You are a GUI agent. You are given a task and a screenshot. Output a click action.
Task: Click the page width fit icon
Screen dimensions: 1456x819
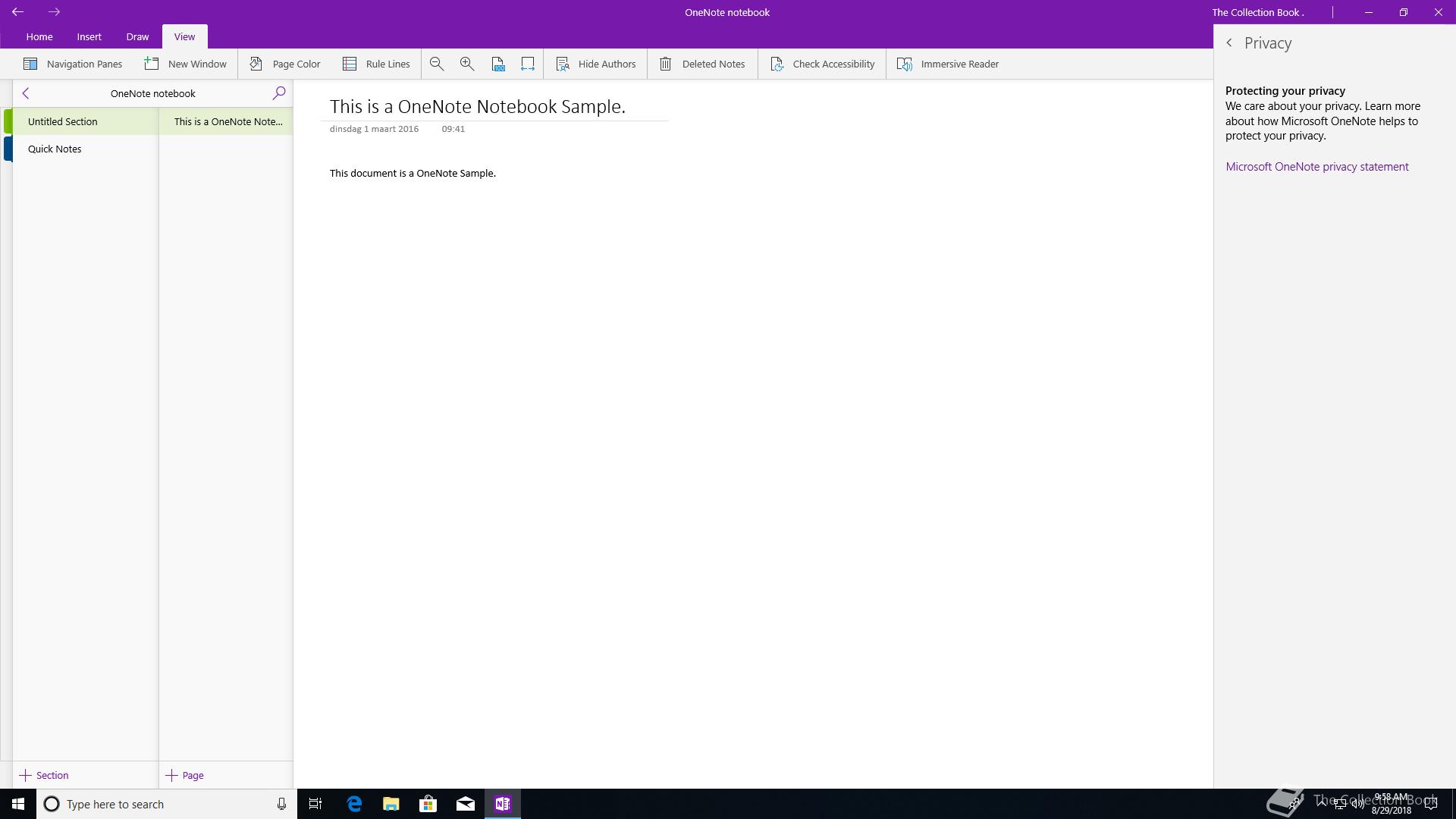pyautogui.click(x=528, y=64)
